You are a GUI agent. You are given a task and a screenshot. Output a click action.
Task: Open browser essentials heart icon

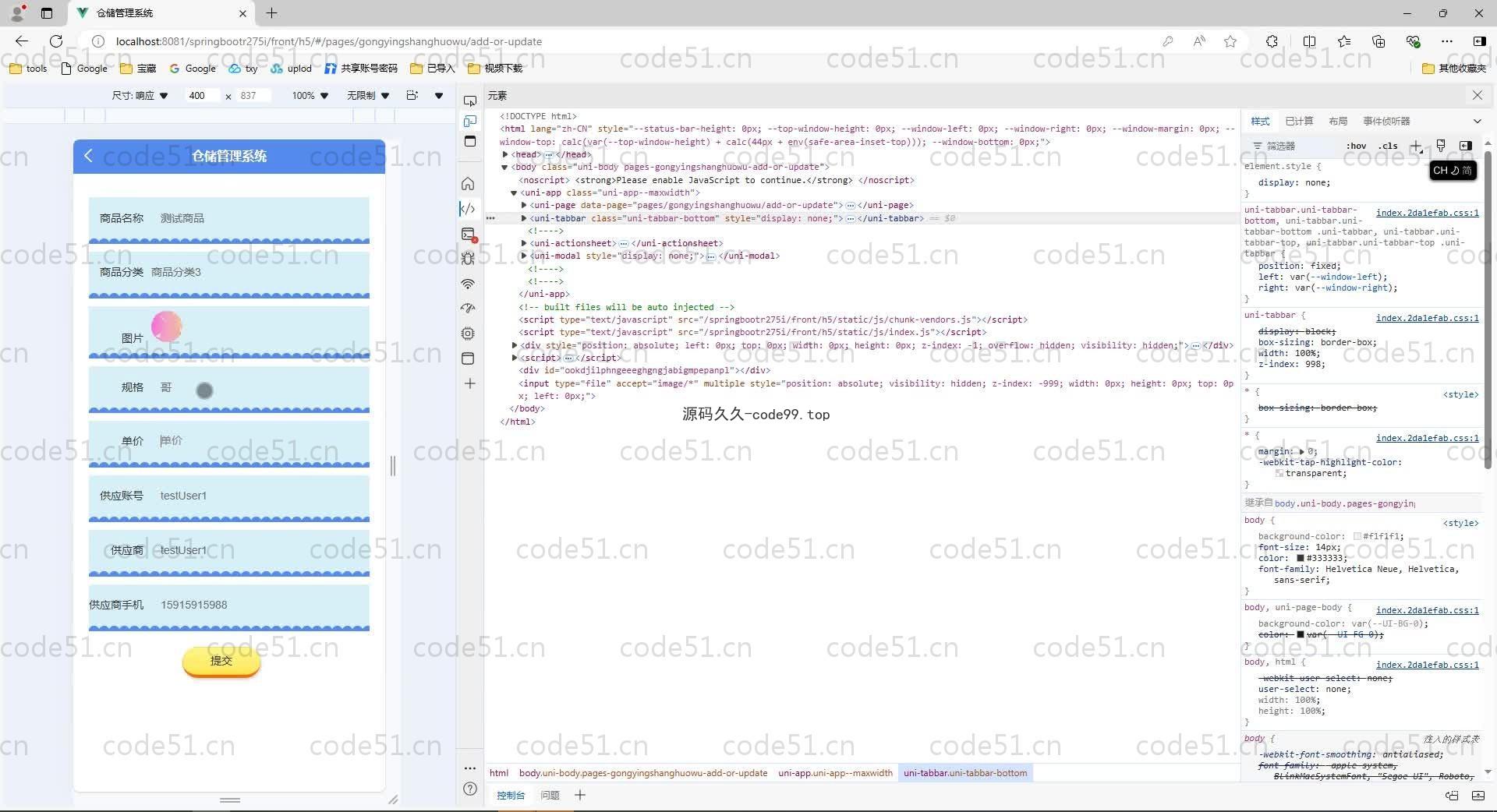tap(1413, 41)
